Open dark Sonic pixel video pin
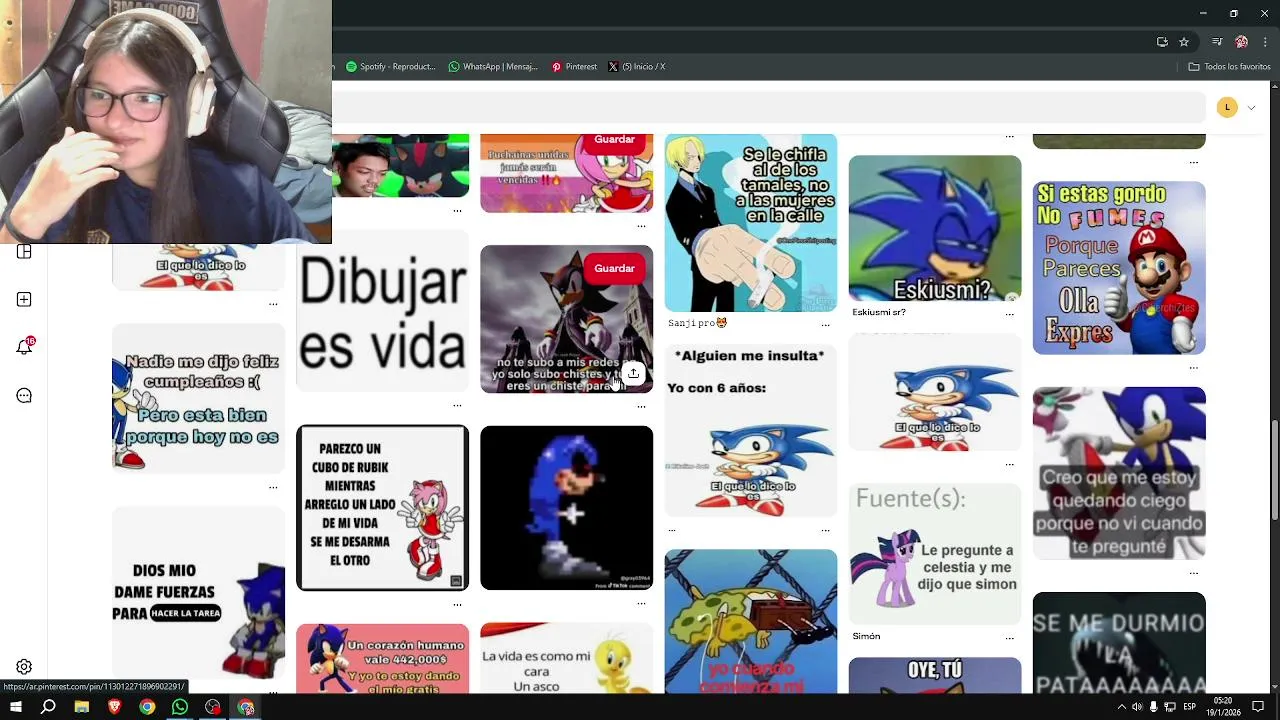Image resolution: width=1280 pixels, height=720 pixels. 566,508
